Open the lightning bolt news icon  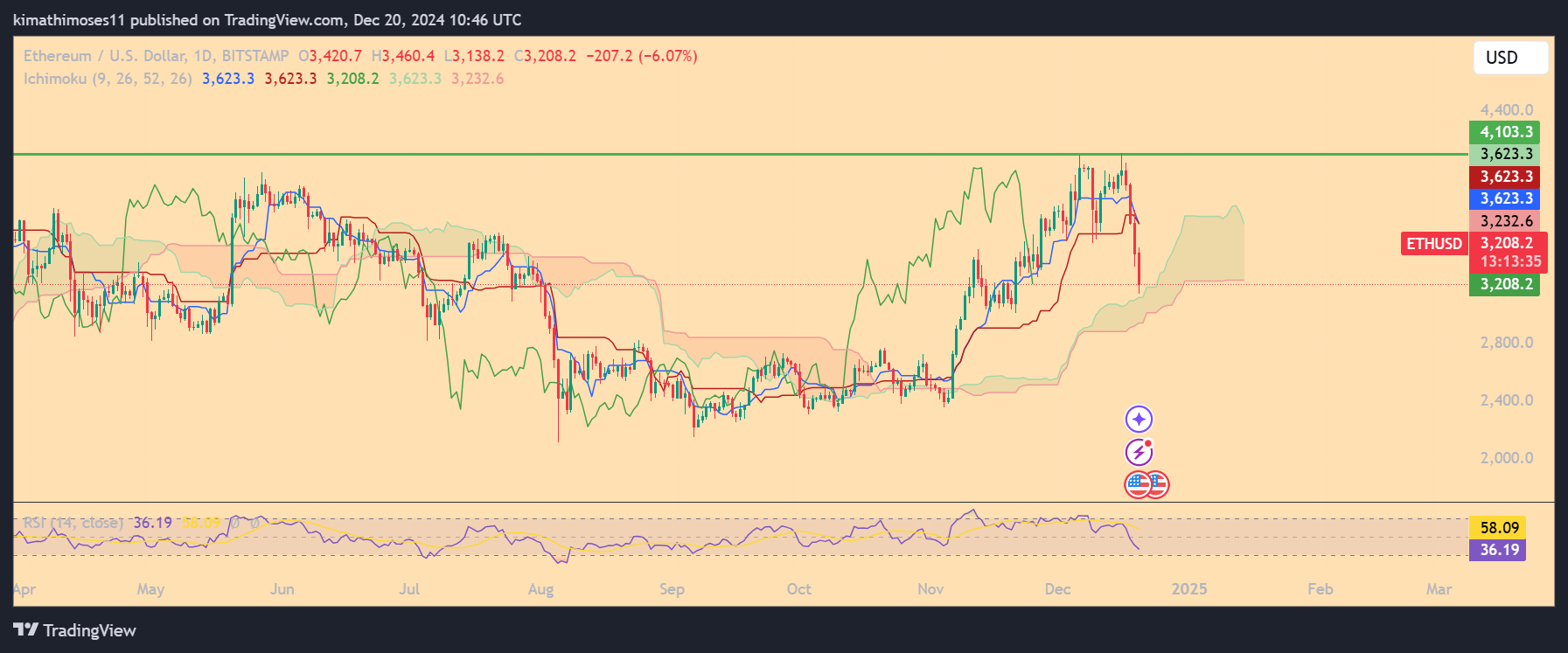click(1139, 452)
